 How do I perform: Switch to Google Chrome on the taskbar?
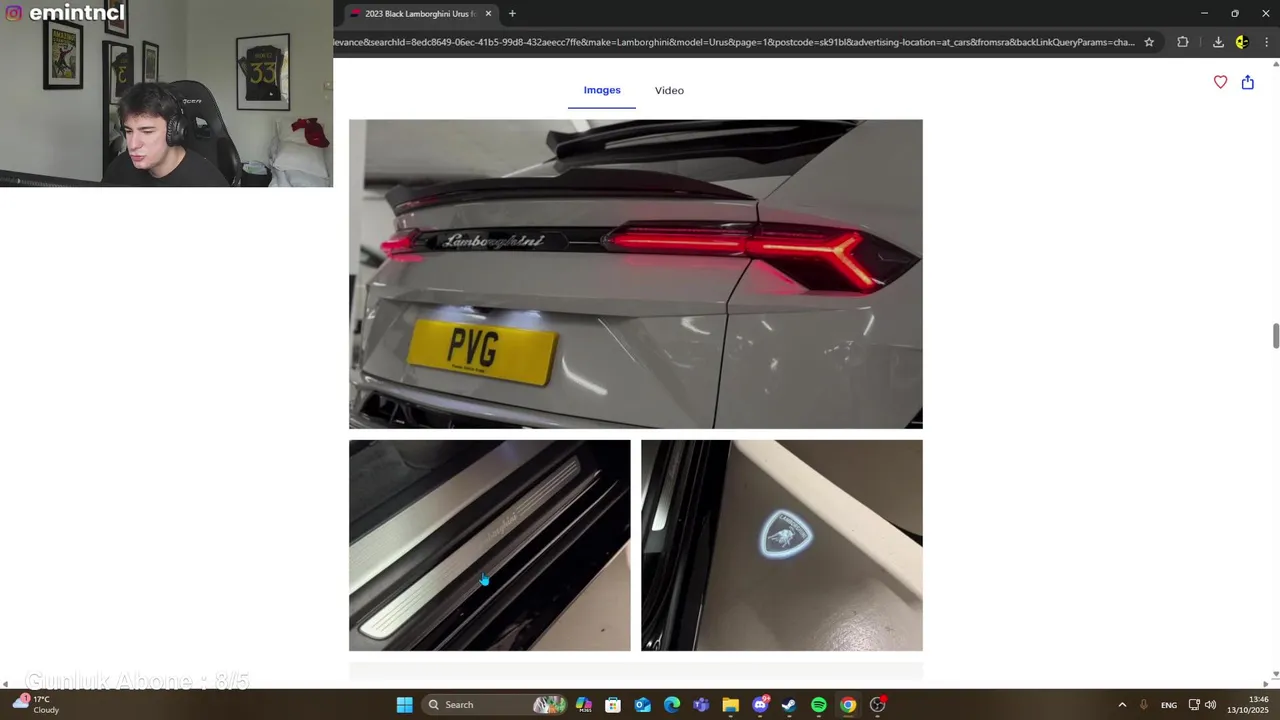click(848, 705)
